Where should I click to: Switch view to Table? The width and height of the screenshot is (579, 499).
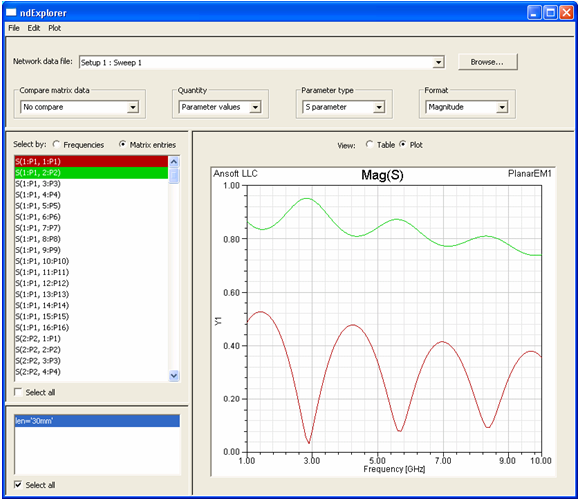pyautogui.click(x=369, y=144)
